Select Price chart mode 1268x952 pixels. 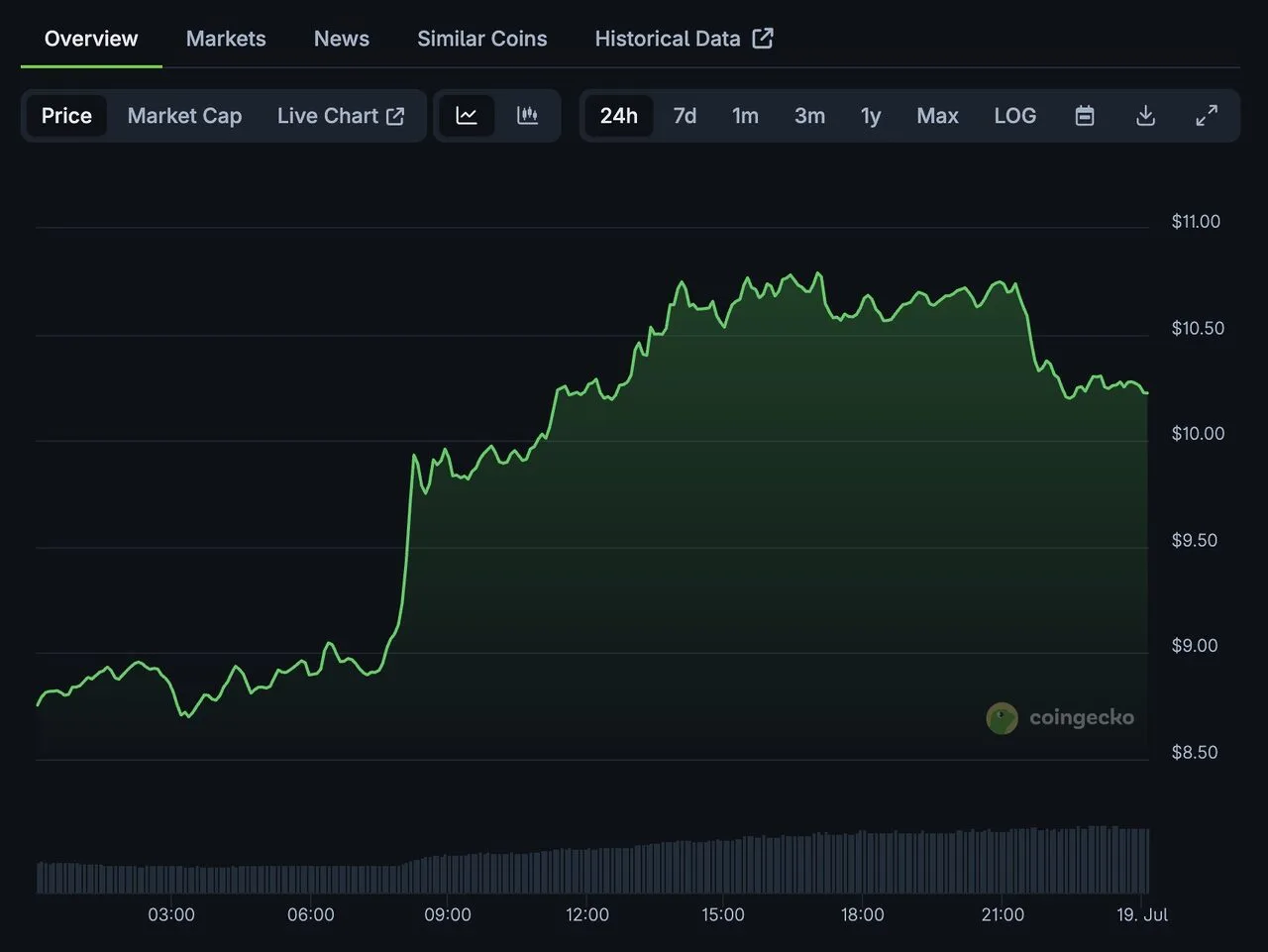[66, 116]
